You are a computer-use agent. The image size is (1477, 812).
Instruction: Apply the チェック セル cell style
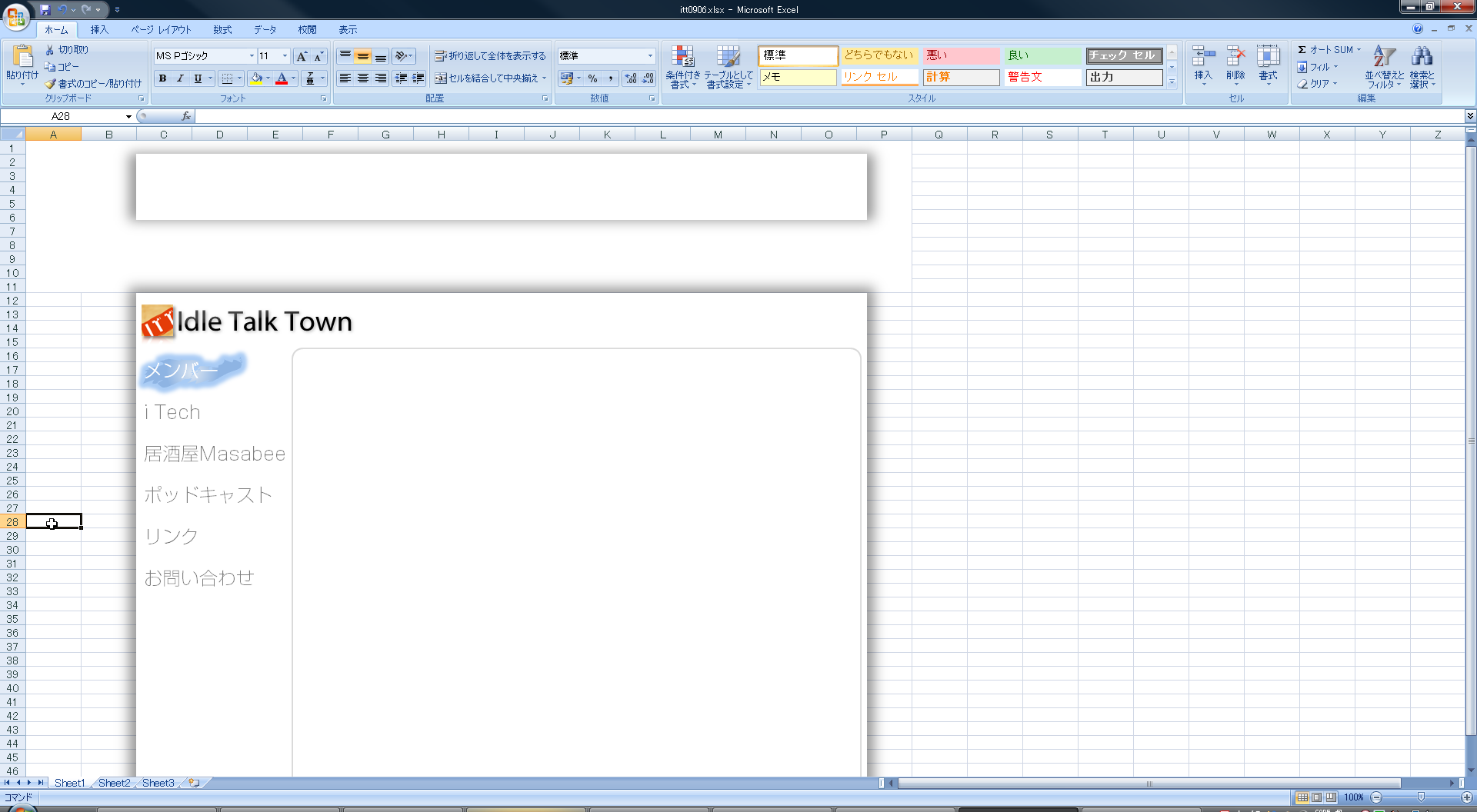1124,55
